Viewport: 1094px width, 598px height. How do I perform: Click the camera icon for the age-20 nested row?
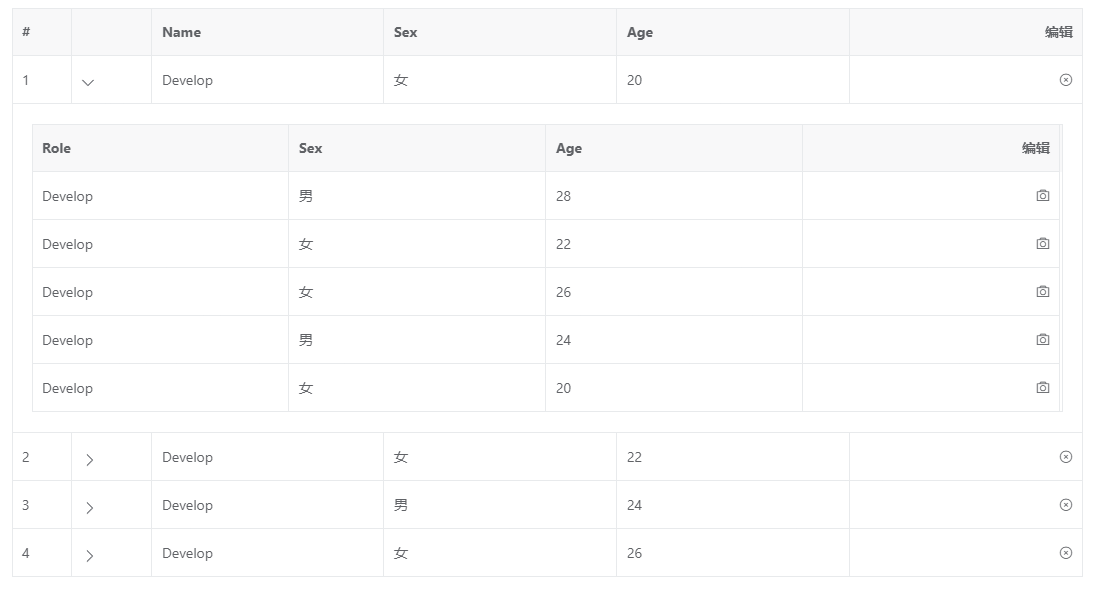[x=1043, y=387]
